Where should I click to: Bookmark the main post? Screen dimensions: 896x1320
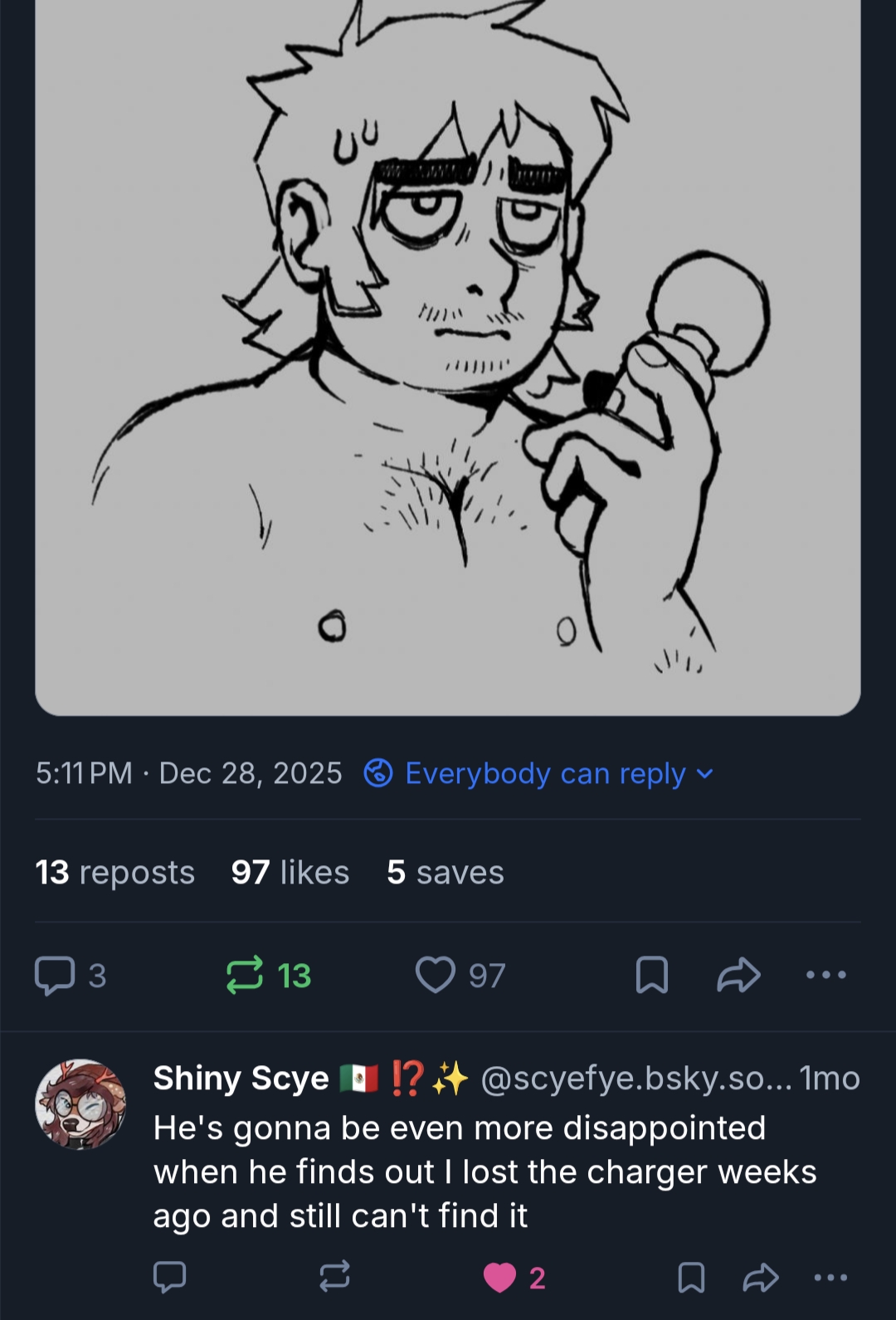coord(651,975)
